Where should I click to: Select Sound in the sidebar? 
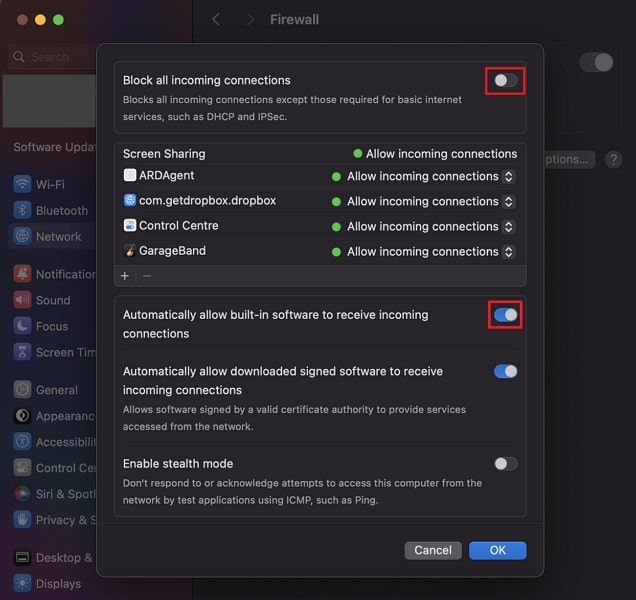coord(53,300)
